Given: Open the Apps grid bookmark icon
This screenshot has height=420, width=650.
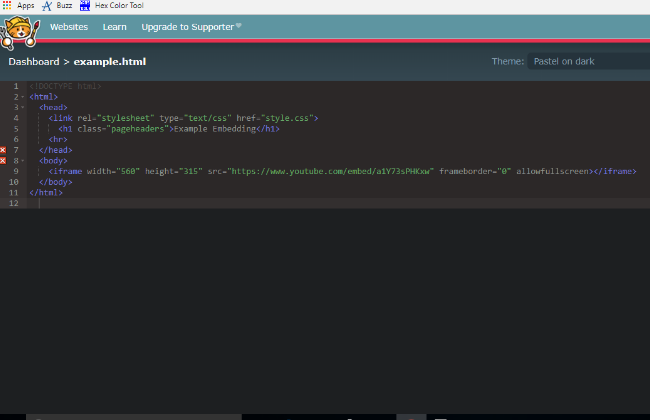Looking at the screenshot, I should coord(7,5).
